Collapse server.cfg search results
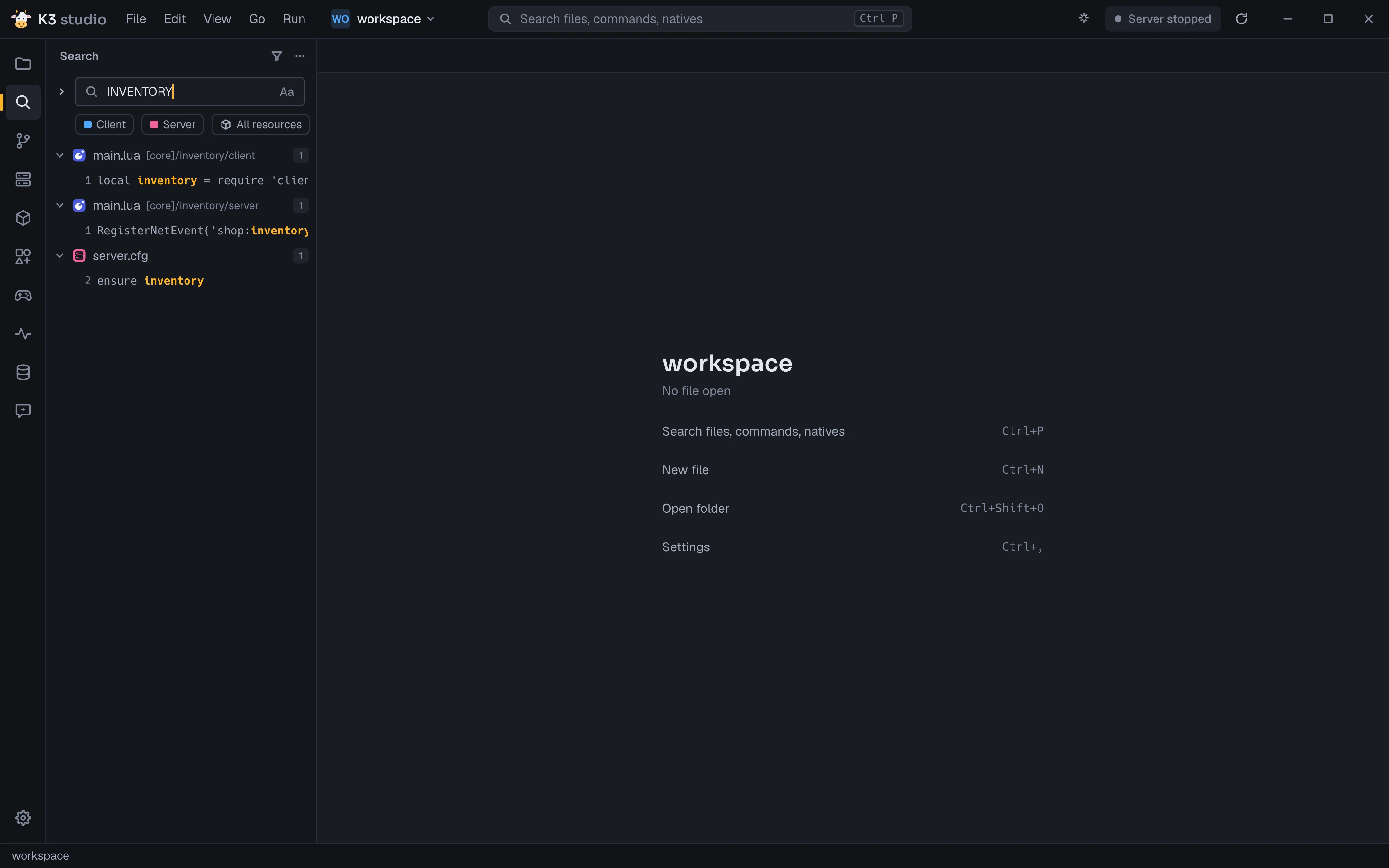 tap(60, 256)
